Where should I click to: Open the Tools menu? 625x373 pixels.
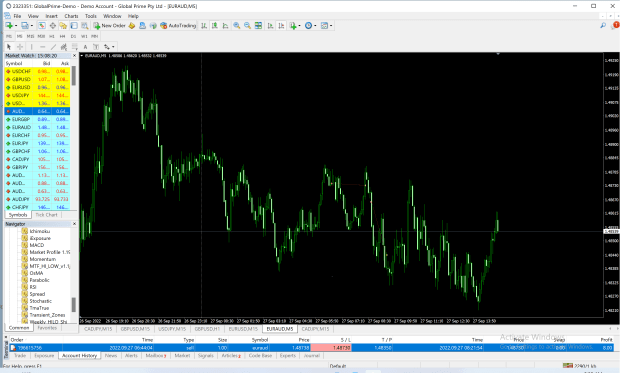[90, 16]
